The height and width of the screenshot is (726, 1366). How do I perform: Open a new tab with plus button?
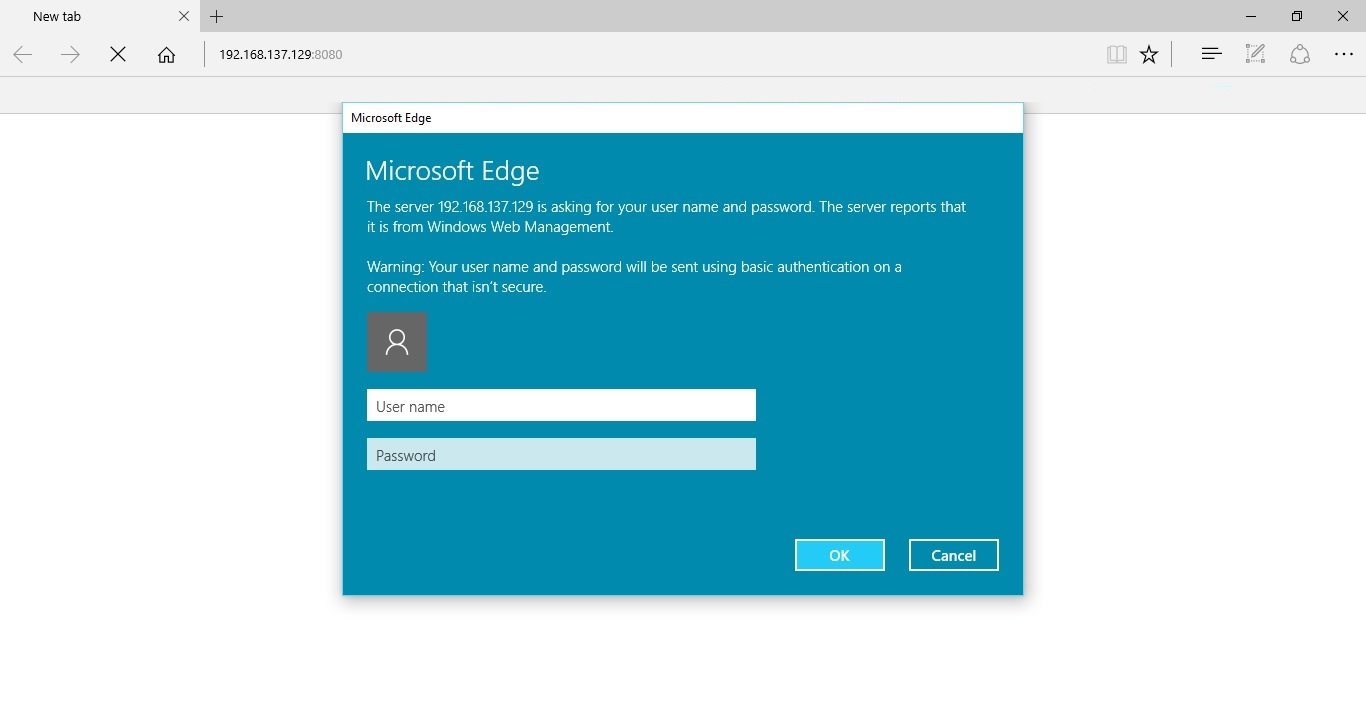click(x=217, y=16)
